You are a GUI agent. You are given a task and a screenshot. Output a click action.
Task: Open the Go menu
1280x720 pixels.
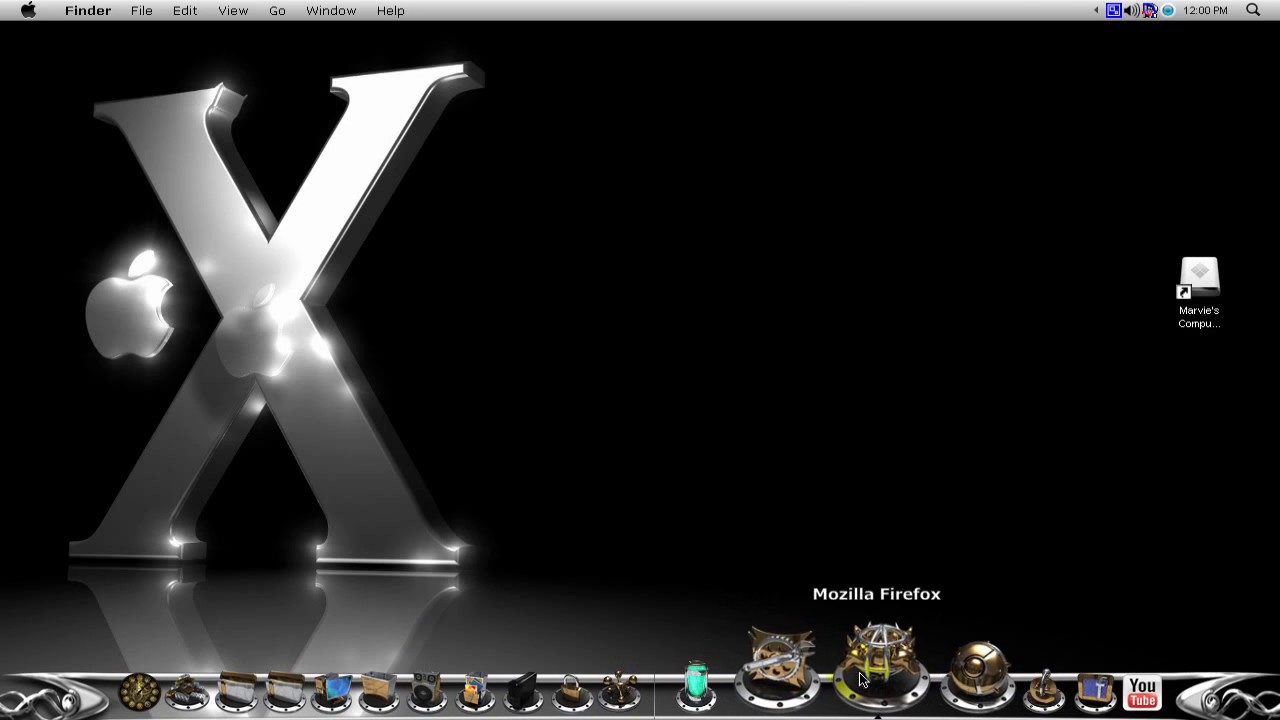coord(277,10)
